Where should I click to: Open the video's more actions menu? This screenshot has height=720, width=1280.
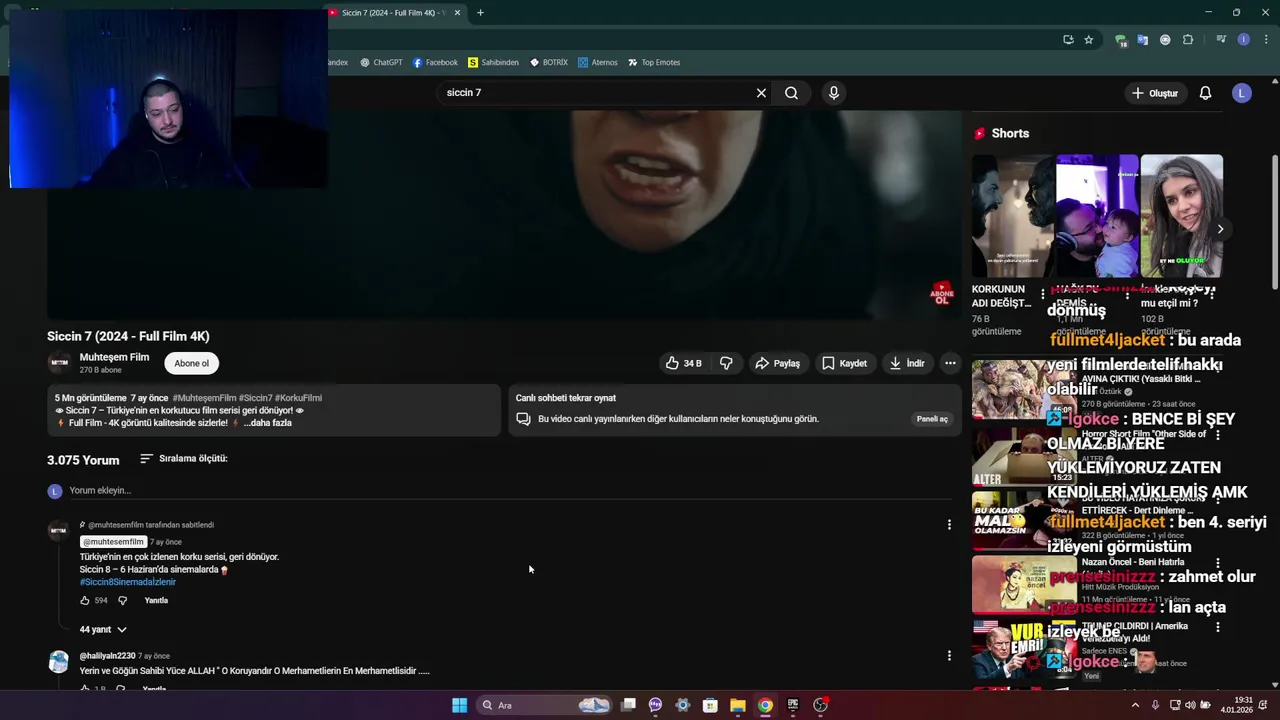coord(950,363)
